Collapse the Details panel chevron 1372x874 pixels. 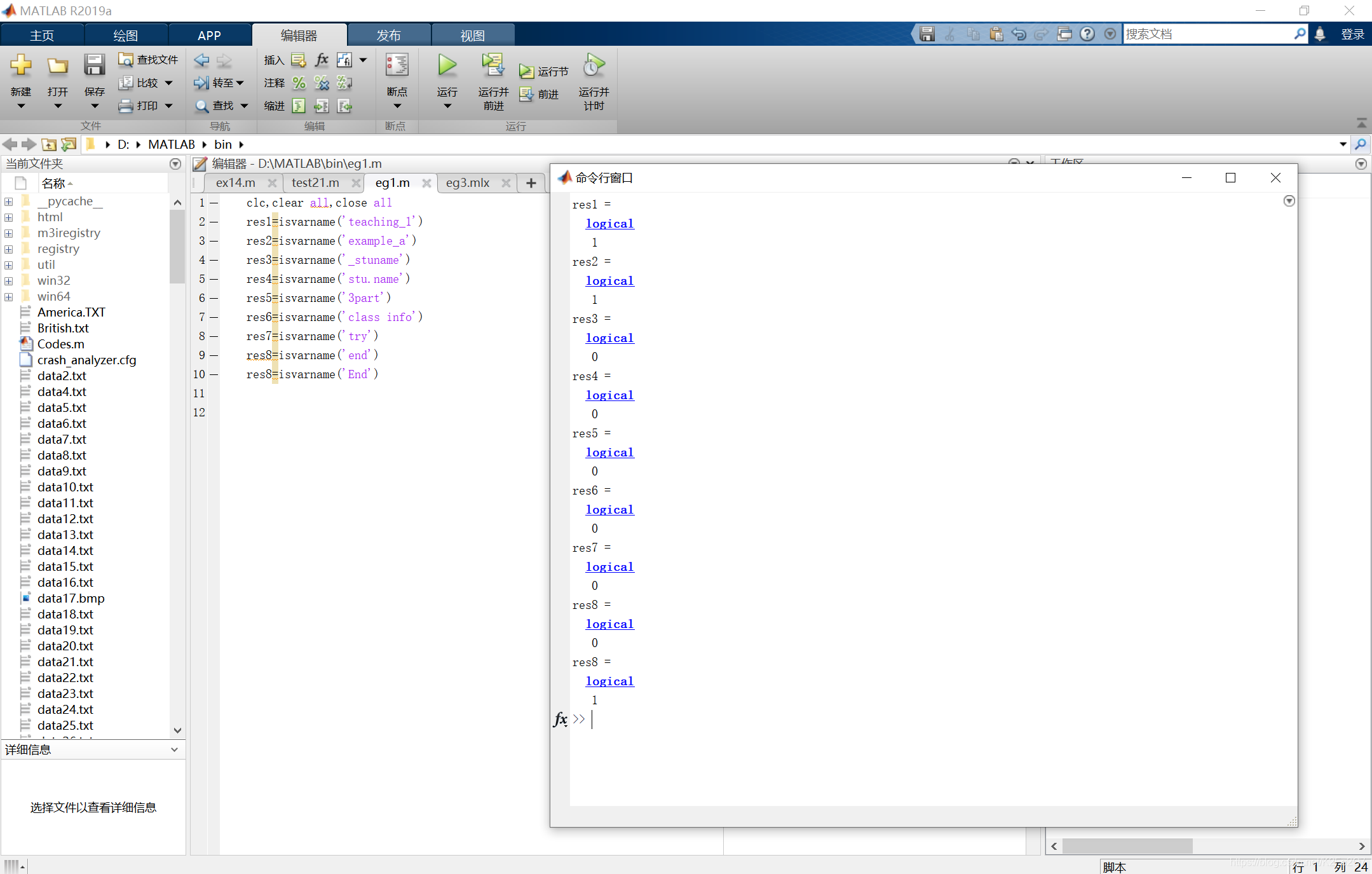pos(175,749)
